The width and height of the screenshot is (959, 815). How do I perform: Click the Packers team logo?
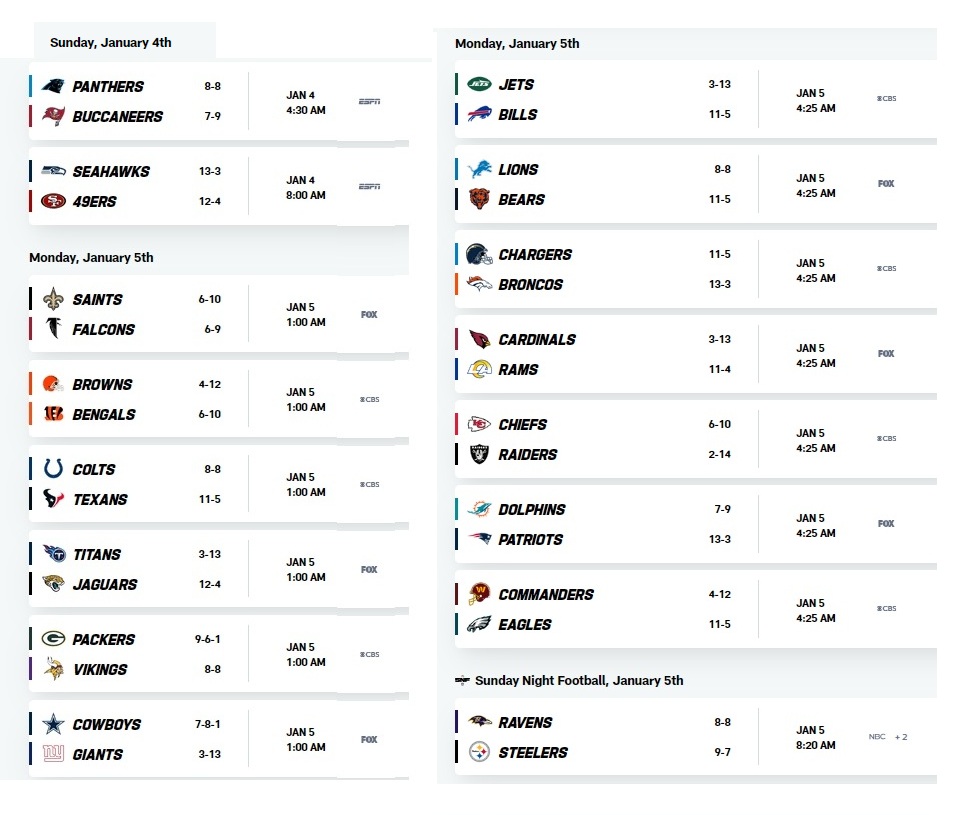point(53,639)
